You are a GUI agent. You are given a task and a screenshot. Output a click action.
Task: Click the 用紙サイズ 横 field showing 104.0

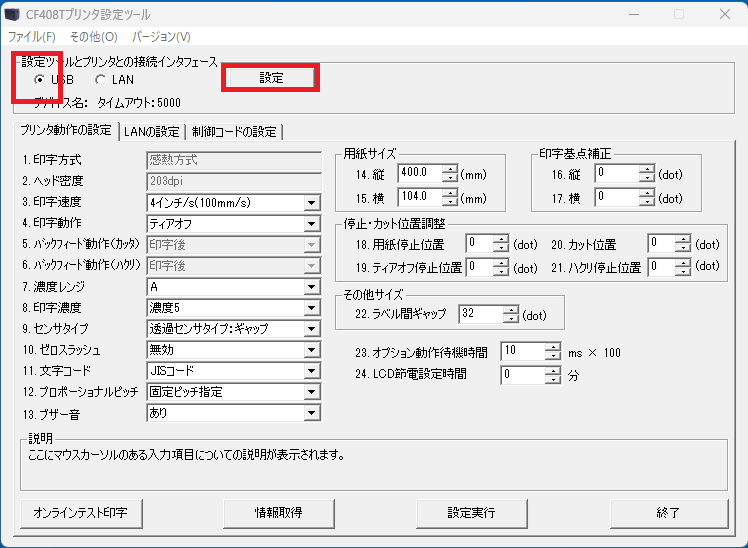click(420, 196)
